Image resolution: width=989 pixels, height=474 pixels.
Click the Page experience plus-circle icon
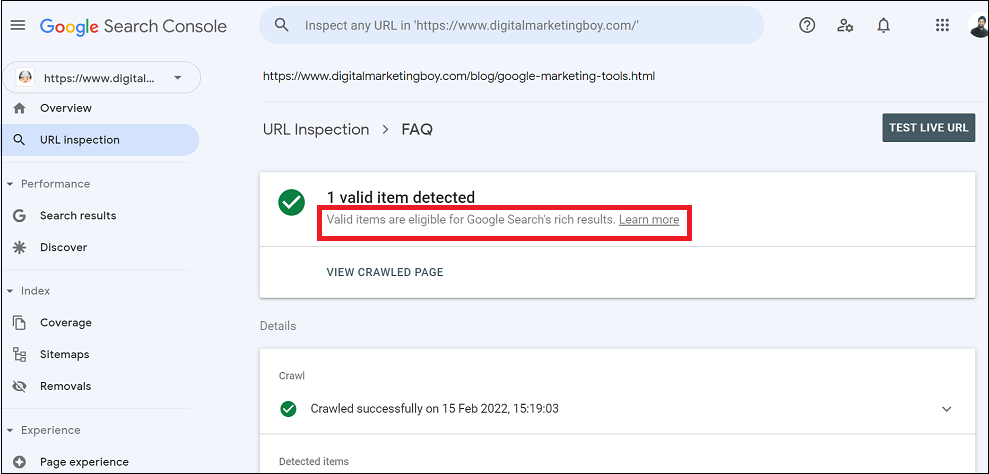pos(20,462)
